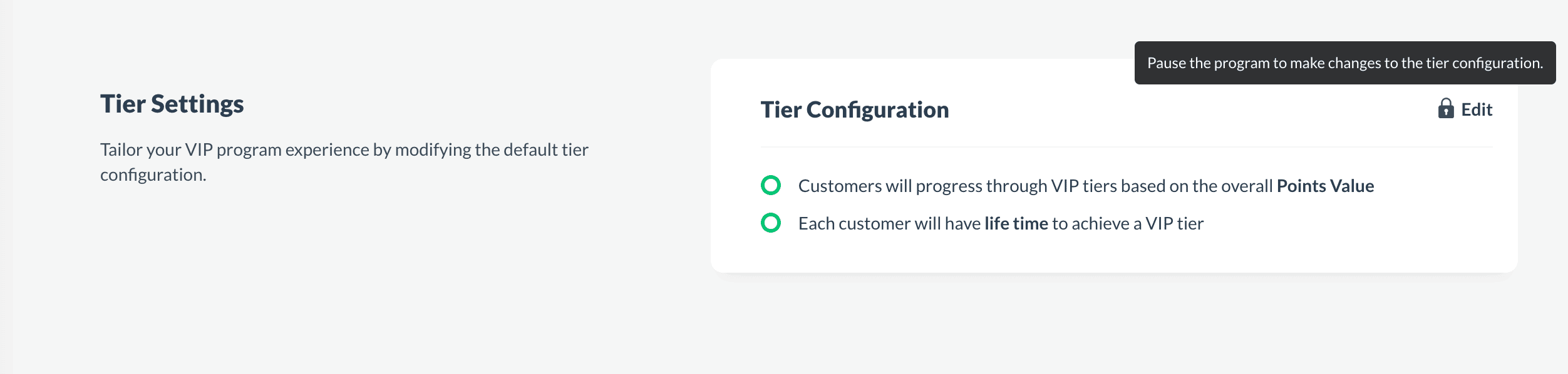Click the narrow left sidebar strip

pos(6,187)
